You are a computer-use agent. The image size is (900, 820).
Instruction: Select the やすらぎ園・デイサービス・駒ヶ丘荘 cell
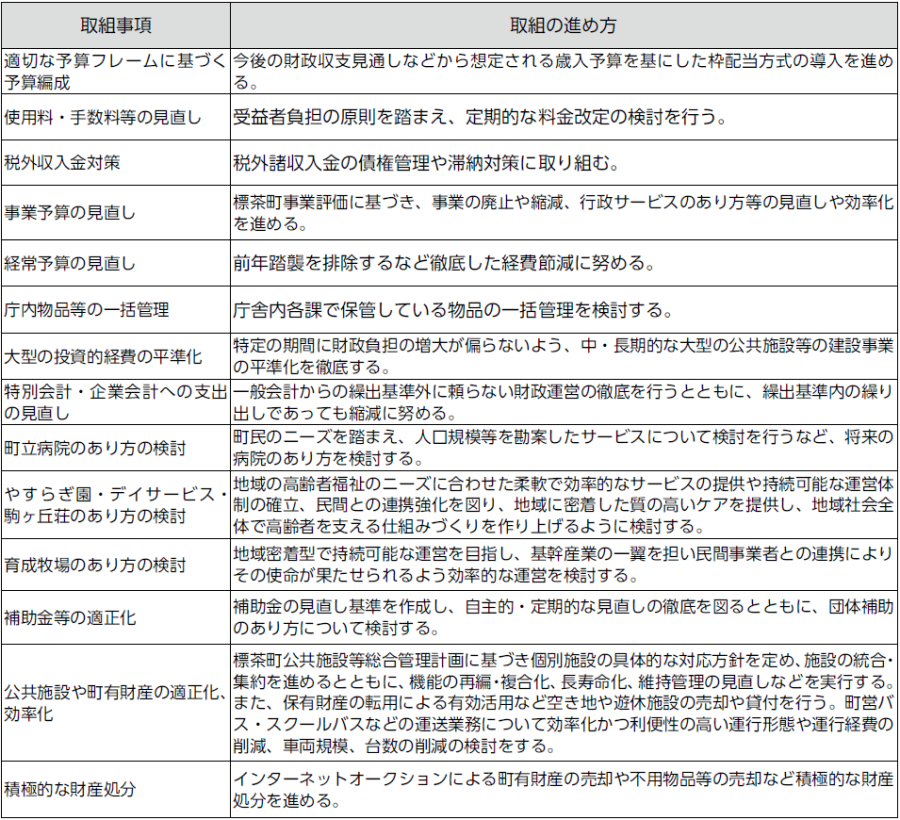pos(115,505)
